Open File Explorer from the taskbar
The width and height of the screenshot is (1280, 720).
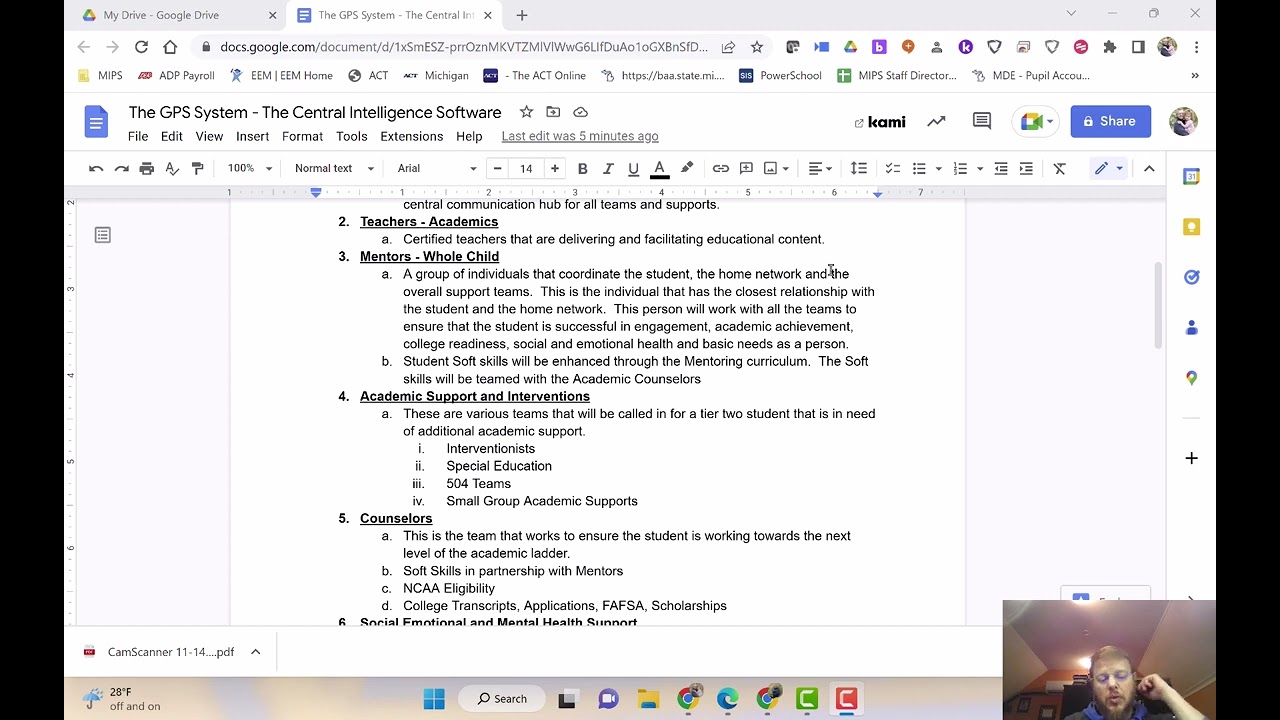coord(648,699)
